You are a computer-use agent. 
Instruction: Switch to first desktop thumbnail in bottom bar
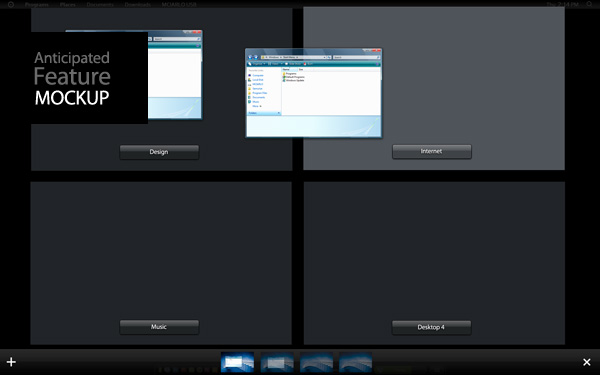click(x=237, y=362)
